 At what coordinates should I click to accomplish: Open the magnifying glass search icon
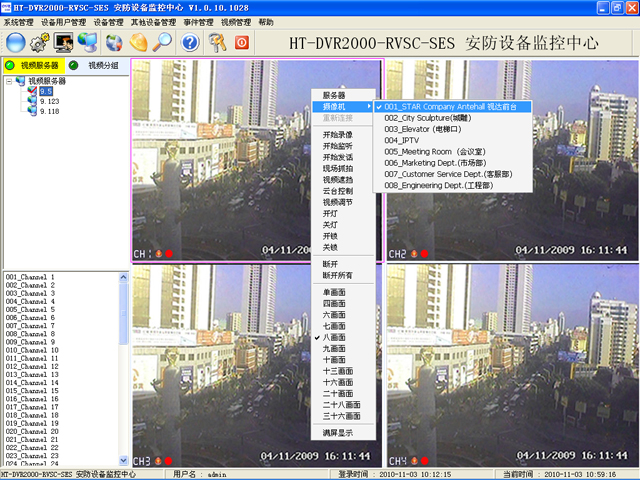(162, 42)
